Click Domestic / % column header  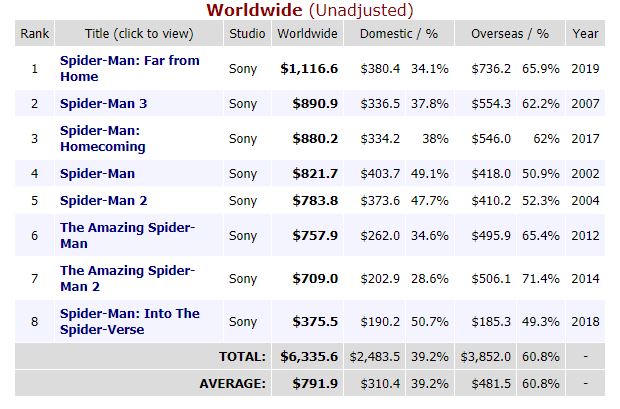(x=399, y=34)
